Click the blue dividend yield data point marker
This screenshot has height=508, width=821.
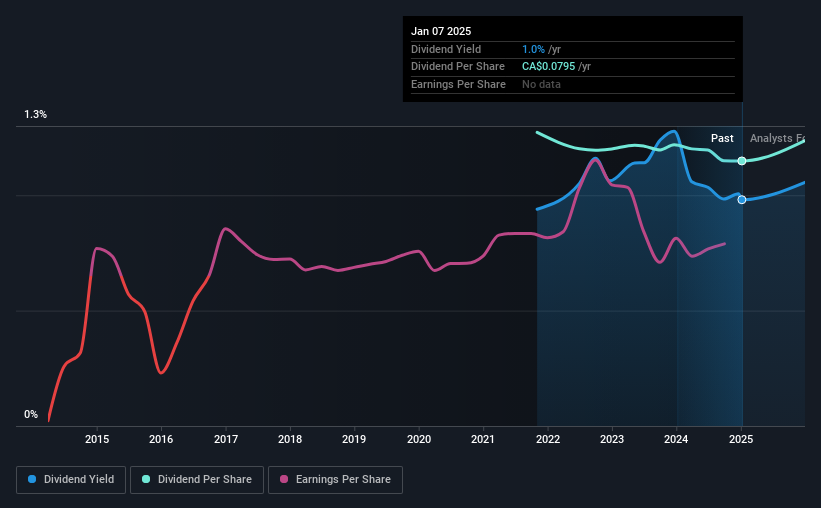pos(742,200)
